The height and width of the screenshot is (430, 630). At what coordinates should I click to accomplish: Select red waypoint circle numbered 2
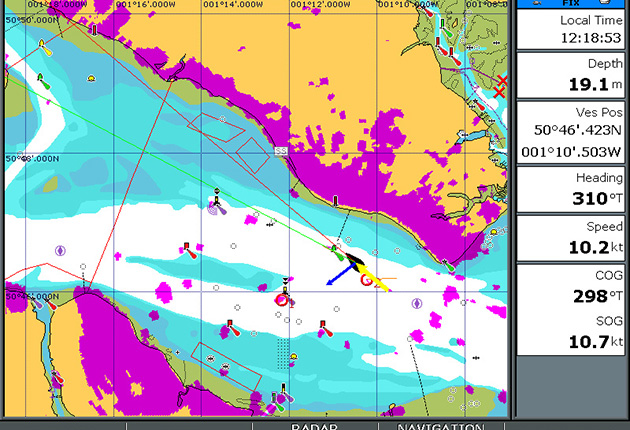click(x=367, y=280)
